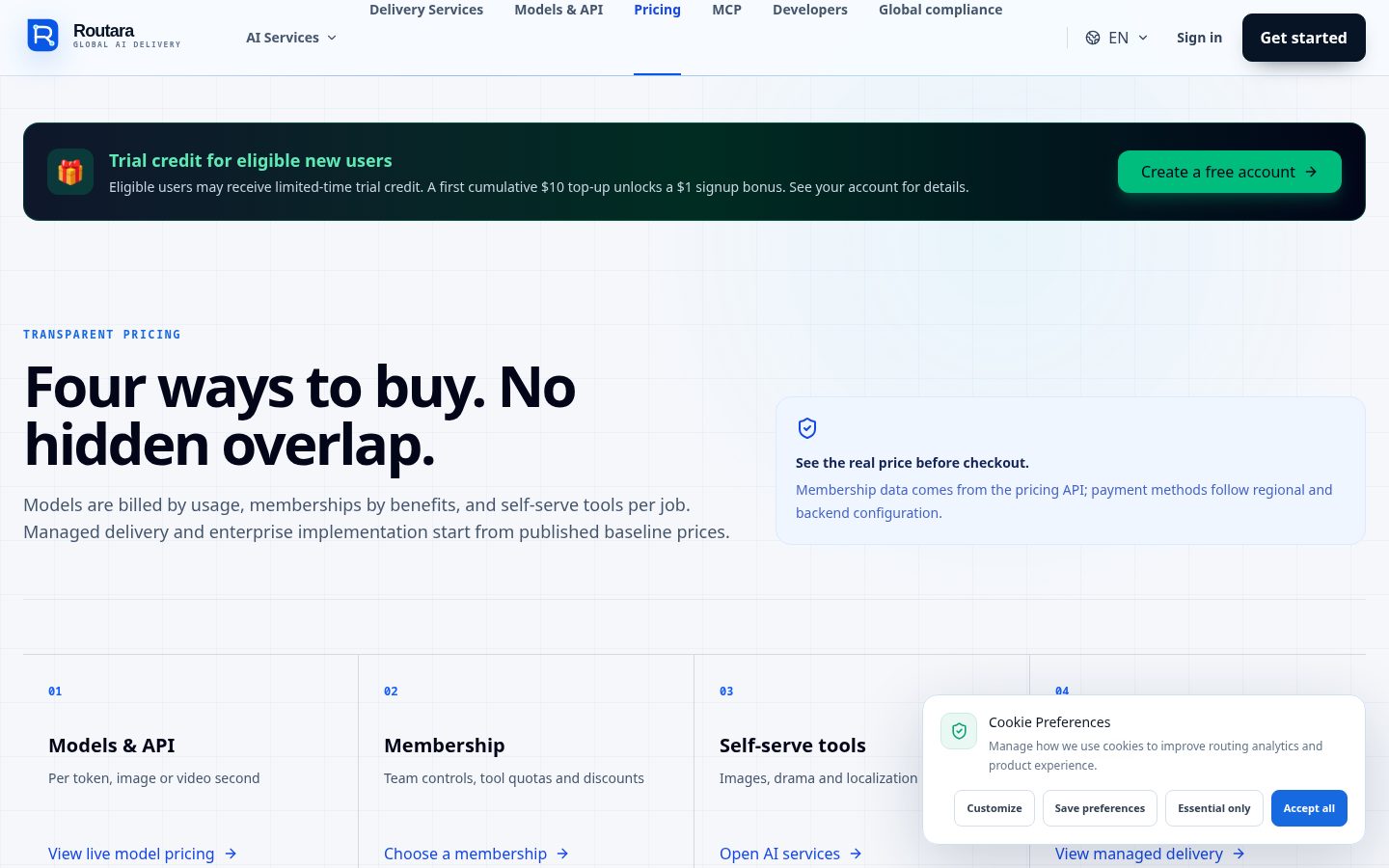Viewport: 1389px width, 868px height.
Task: Click the Membership card heading
Action: coord(445,746)
